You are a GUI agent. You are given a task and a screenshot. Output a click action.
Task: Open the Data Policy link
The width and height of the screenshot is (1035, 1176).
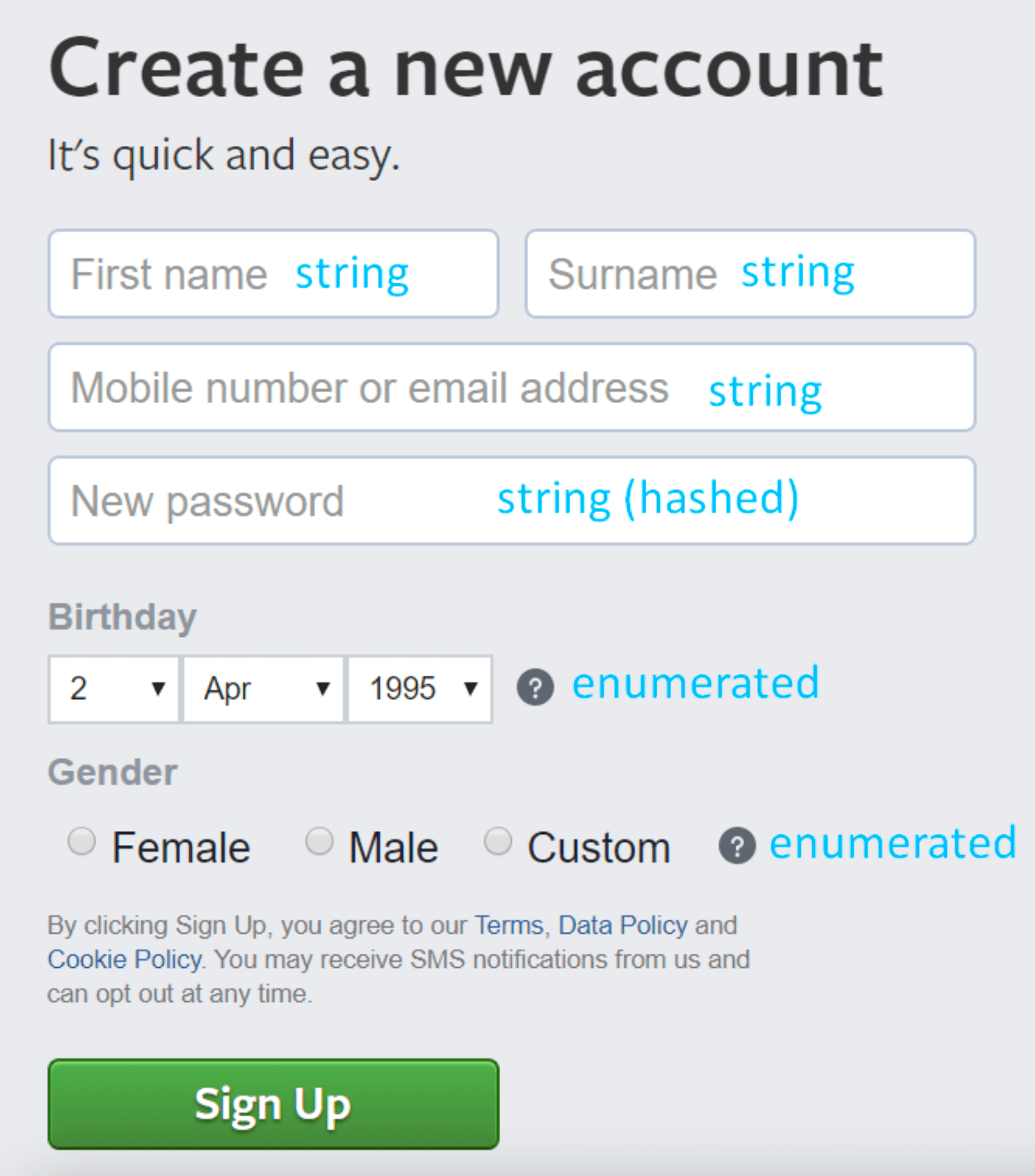point(622,925)
